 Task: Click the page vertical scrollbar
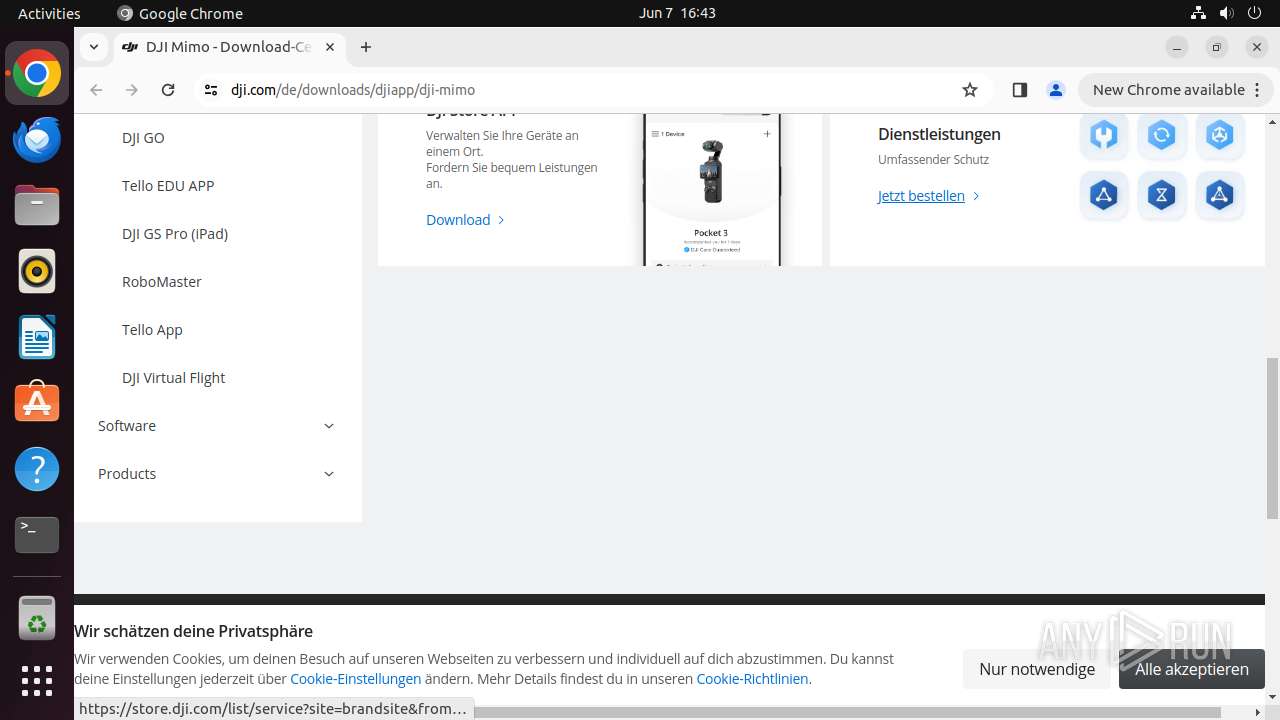[1272, 438]
